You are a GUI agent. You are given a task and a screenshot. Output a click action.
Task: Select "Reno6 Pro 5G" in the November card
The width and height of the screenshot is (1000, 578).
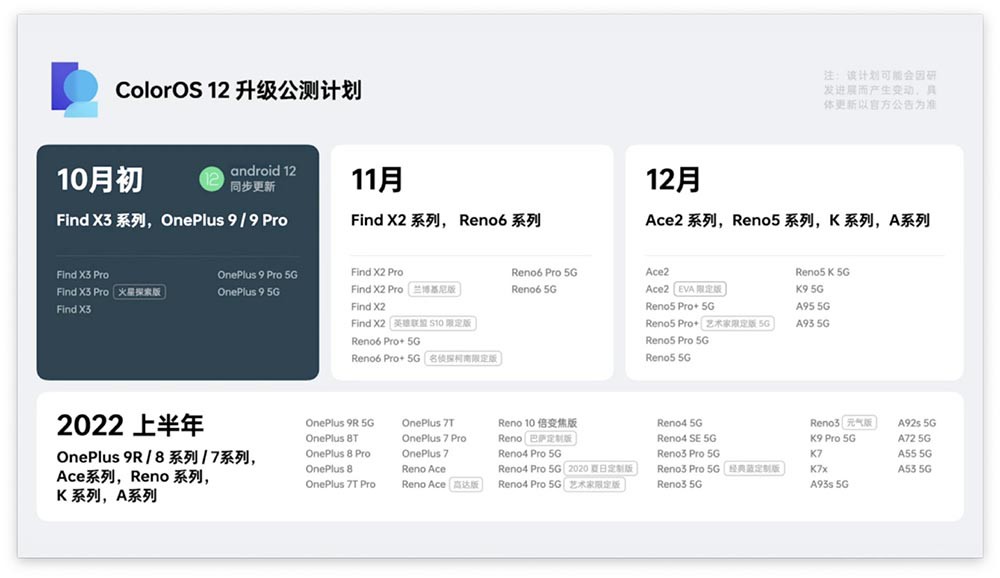pos(544,272)
